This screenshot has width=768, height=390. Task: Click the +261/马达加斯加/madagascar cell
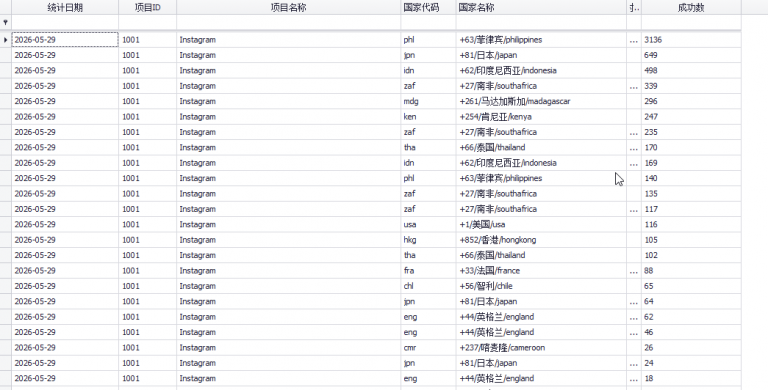coord(541,101)
